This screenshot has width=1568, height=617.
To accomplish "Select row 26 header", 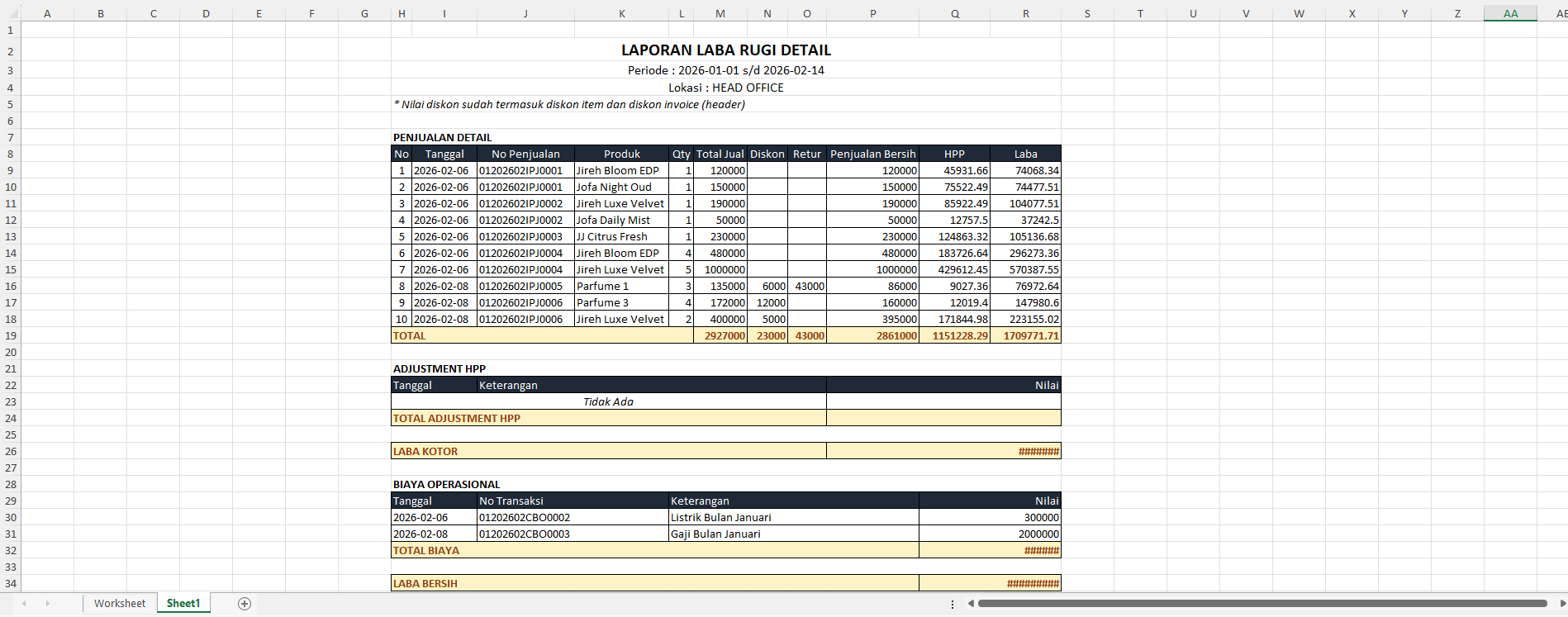I will pos(11,451).
